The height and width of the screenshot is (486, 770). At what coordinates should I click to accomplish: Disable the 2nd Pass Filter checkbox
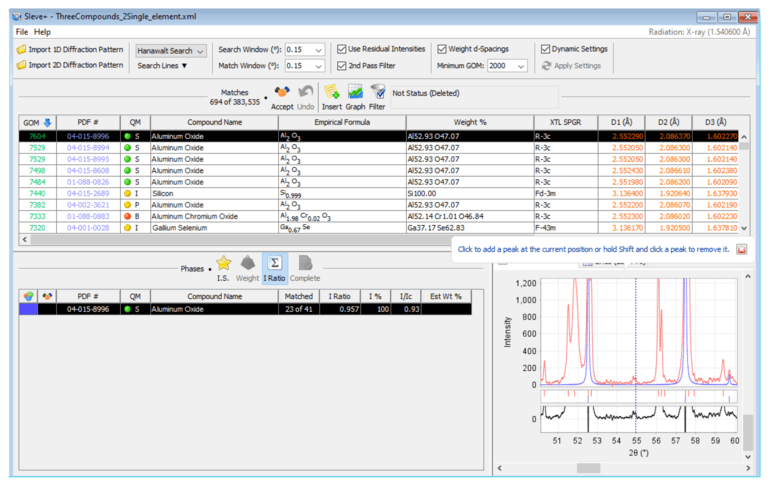(342, 66)
